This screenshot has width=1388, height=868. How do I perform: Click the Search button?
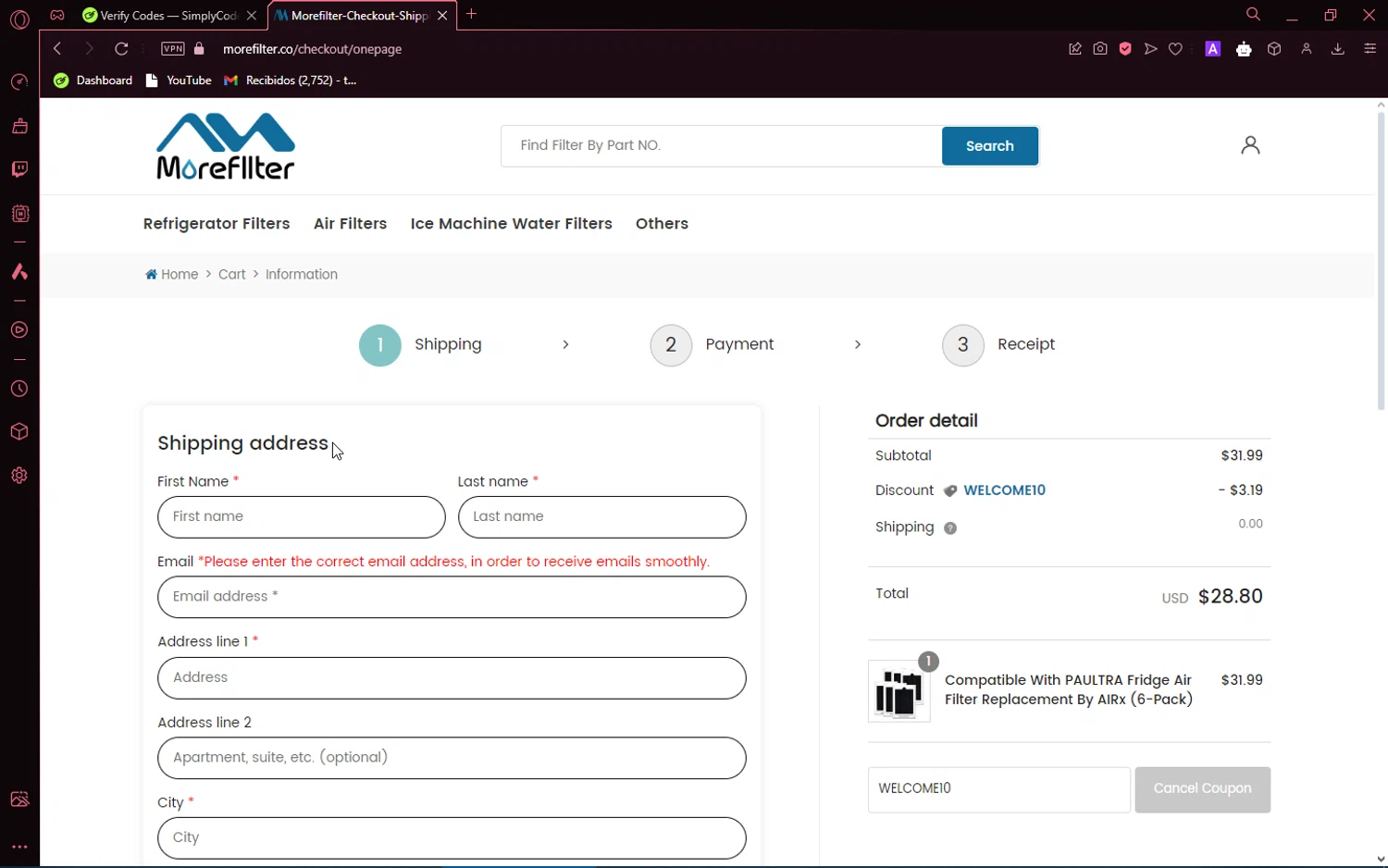tap(990, 146)
